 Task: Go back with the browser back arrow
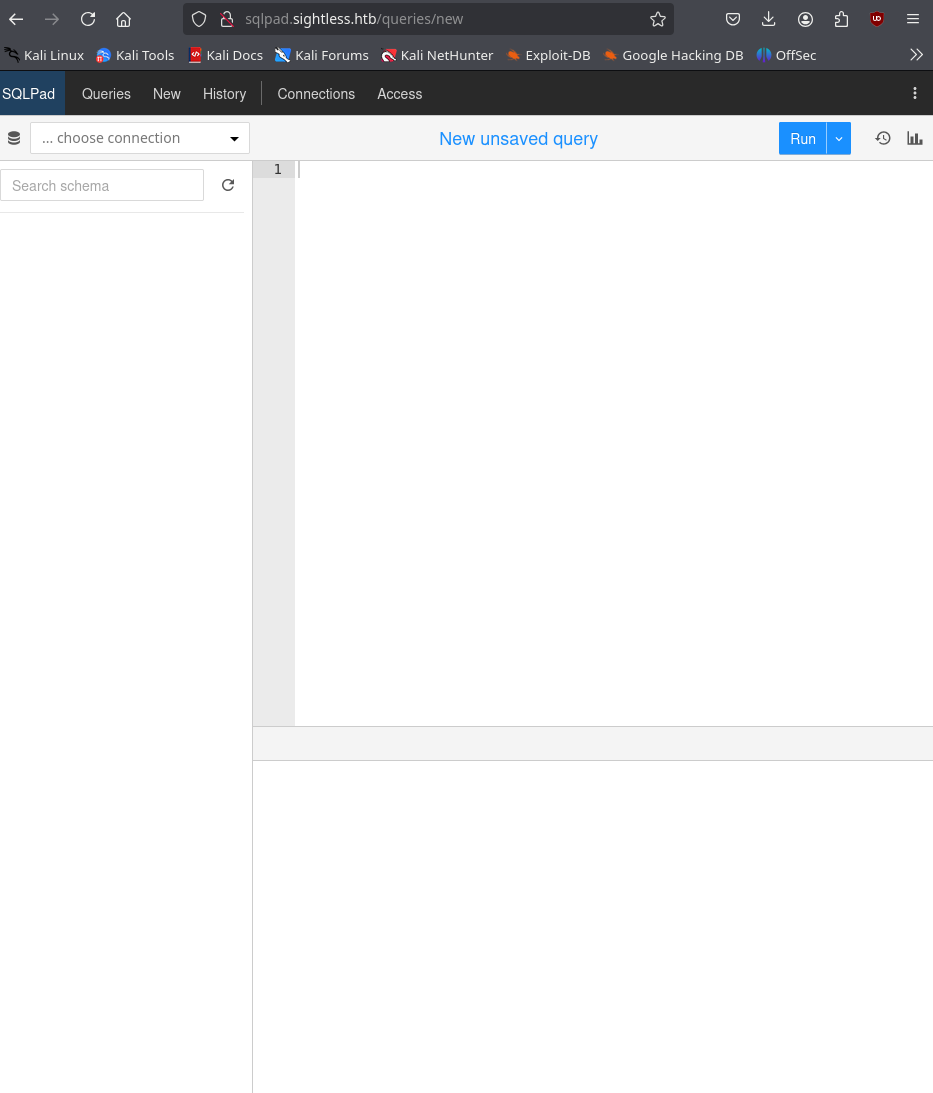pos(16,20)
